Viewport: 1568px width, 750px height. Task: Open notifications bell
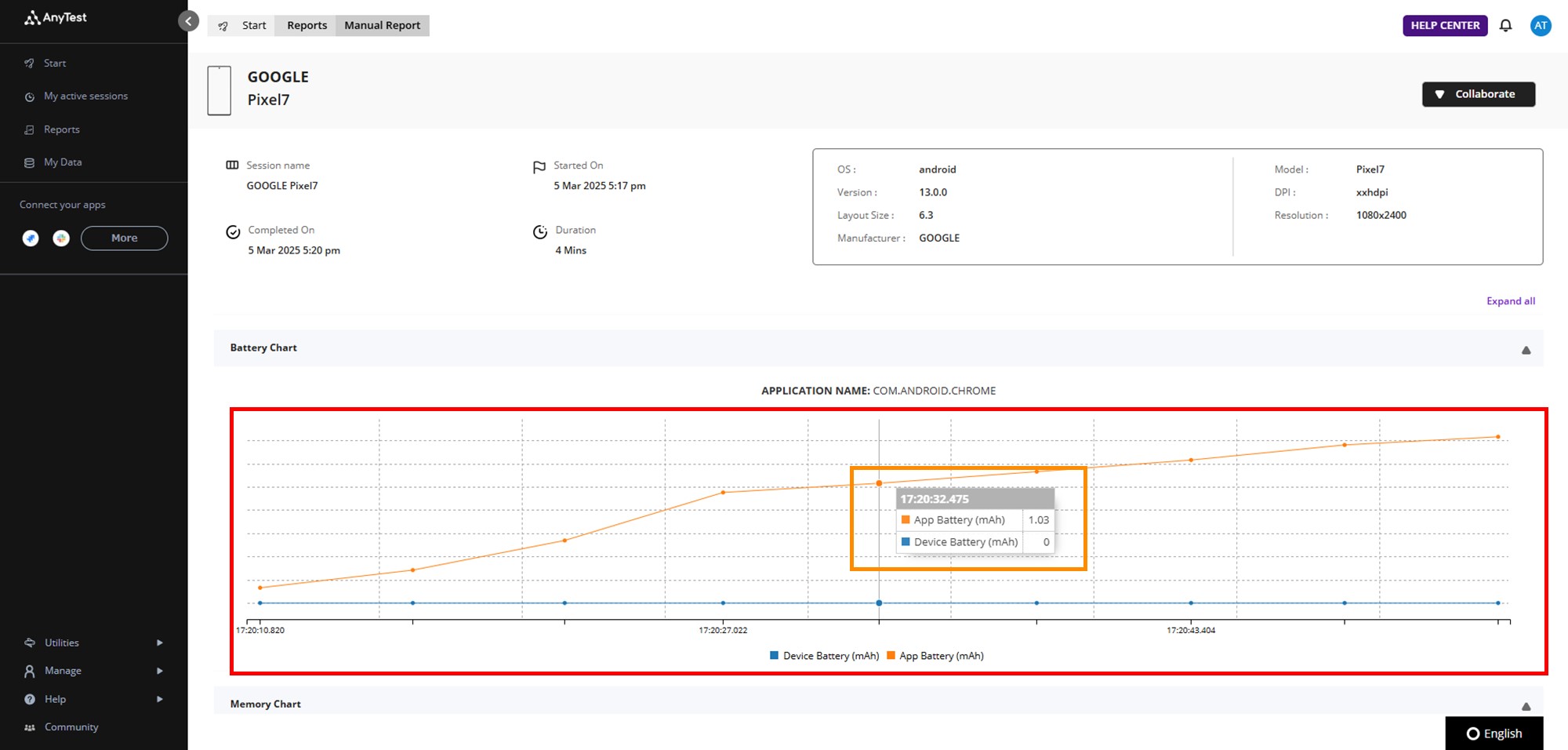pos(1505,25)
